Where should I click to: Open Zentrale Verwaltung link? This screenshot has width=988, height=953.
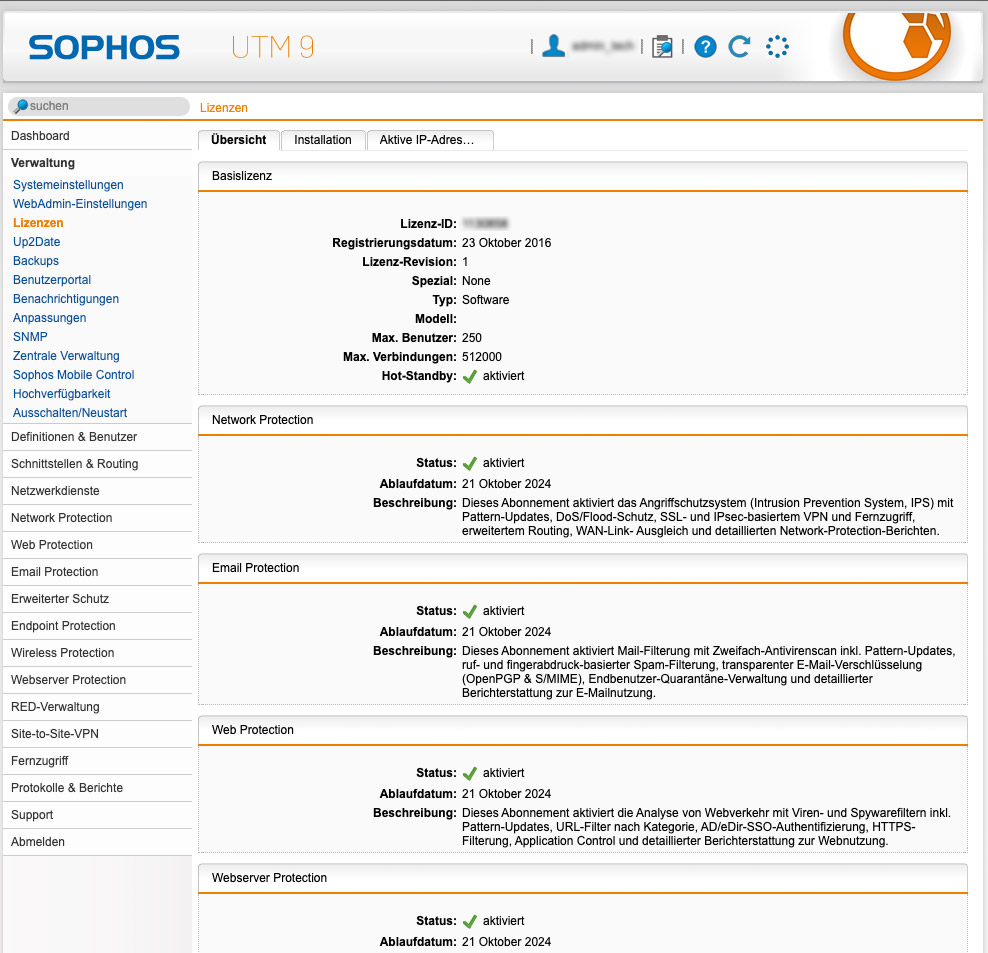(66, 355)
